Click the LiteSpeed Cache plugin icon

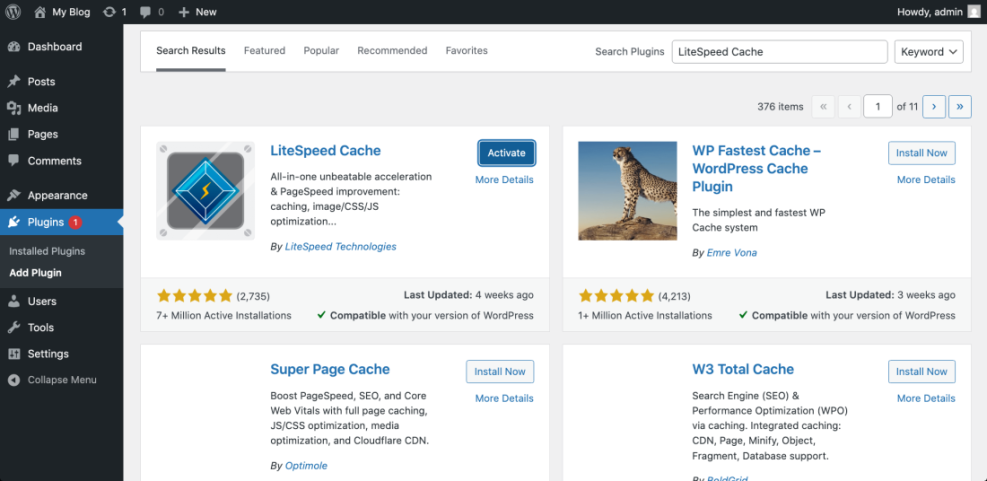click(x=205, y=191)
